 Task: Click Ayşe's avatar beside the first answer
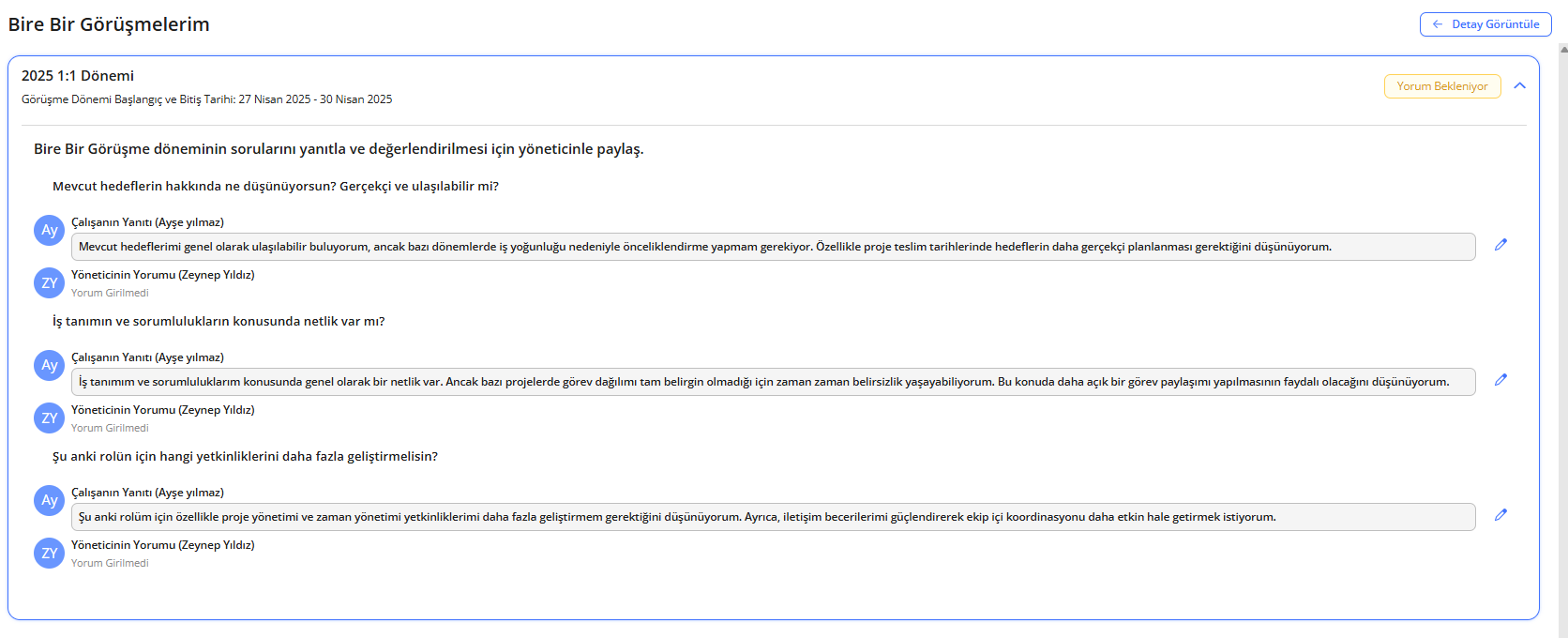coord(49,231)
